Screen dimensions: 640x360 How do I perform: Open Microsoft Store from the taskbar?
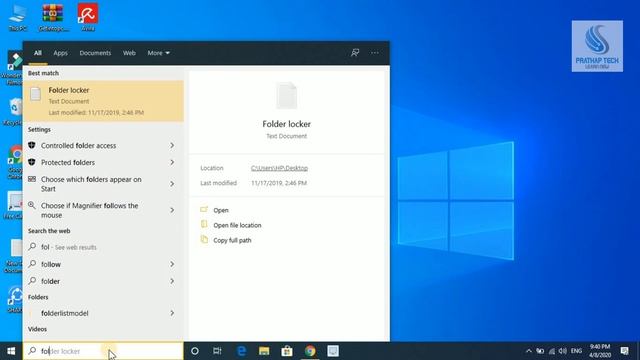coord(287,351)
